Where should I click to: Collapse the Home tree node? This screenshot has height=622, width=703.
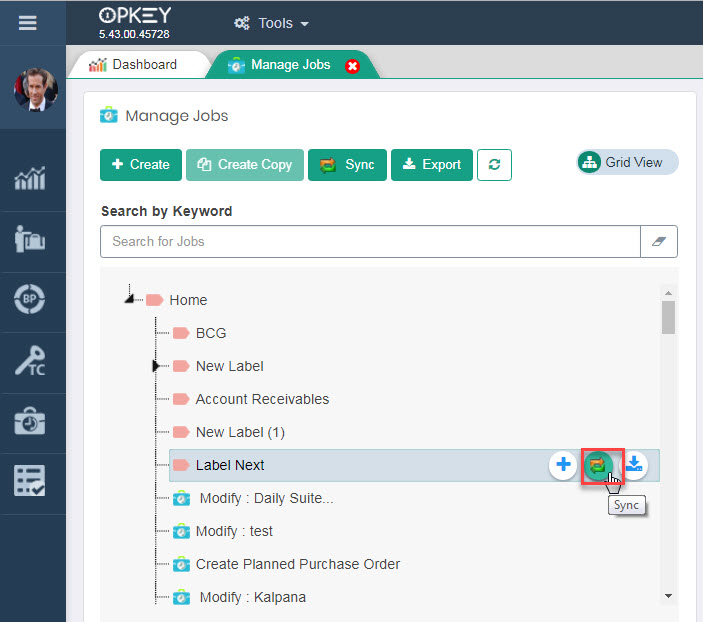pyautogui.click(x=130, y=298)
